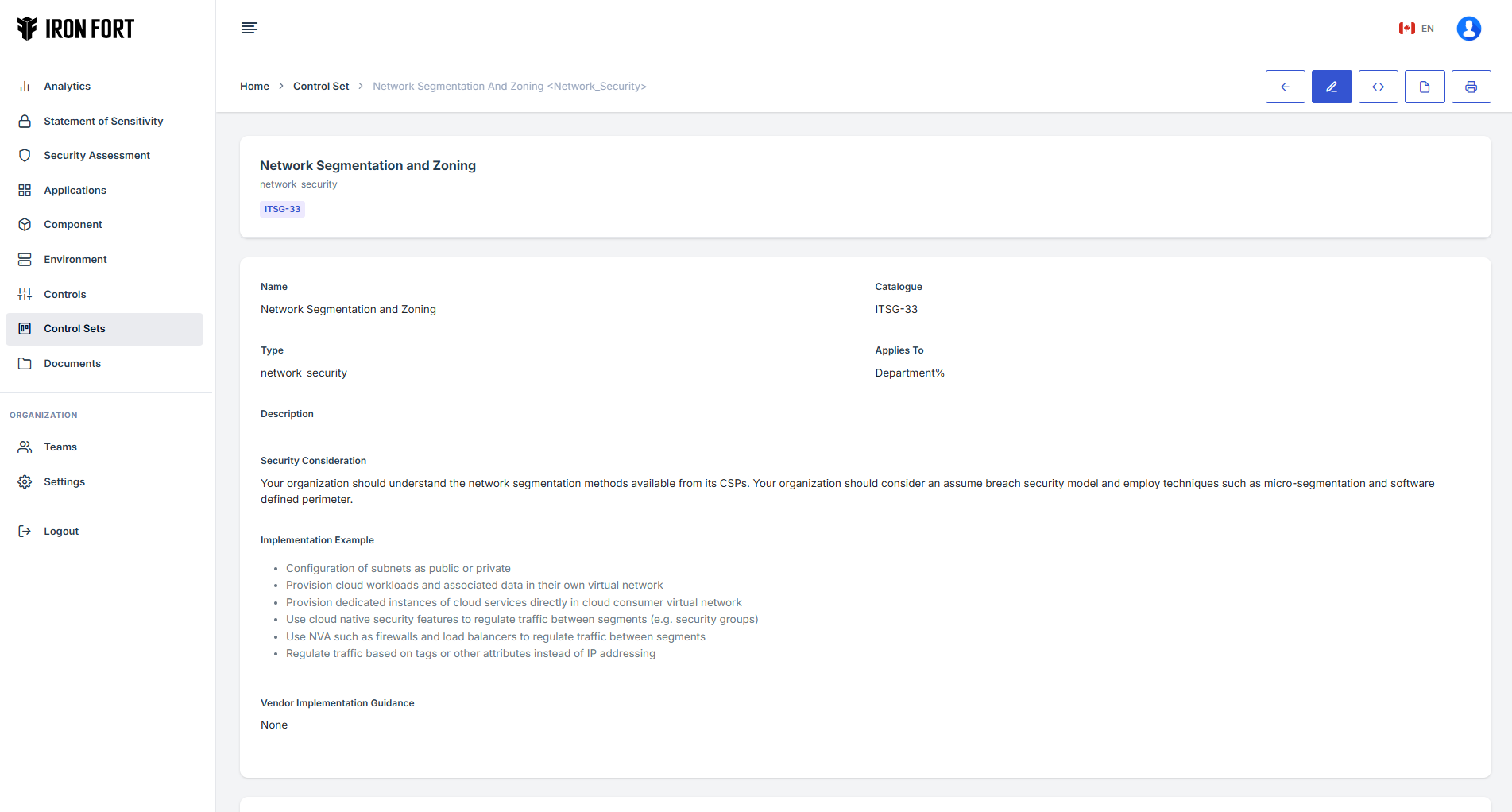The height and width of the screenshot is (812, 1512).
Task: Open Analytics in the sidebar
Action: tap(68, 87)
